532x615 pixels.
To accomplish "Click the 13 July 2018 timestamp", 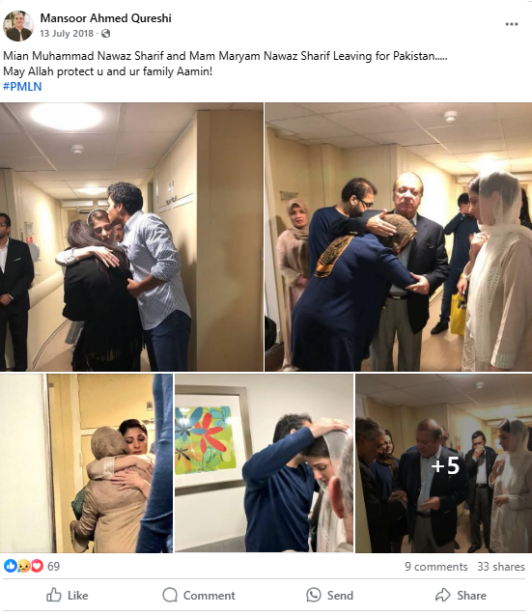I will [66, 34].
